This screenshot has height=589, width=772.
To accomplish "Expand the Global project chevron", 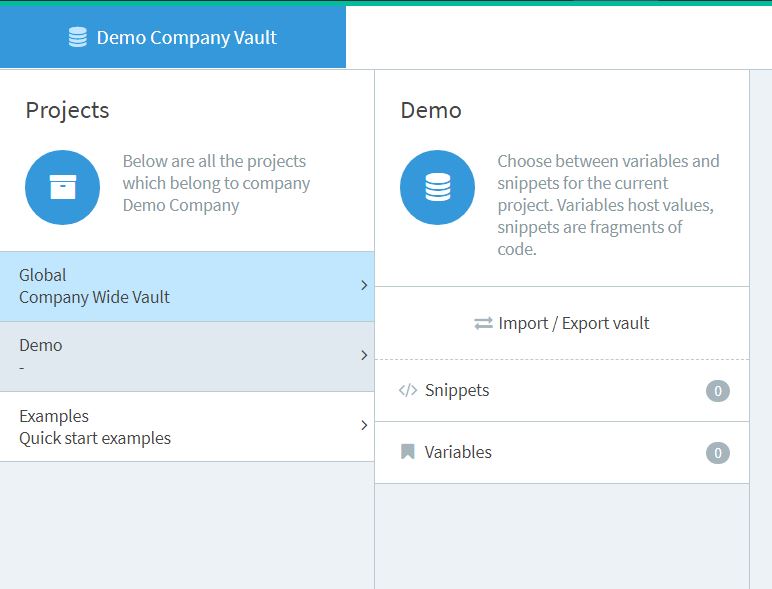I will coord(364,286).
